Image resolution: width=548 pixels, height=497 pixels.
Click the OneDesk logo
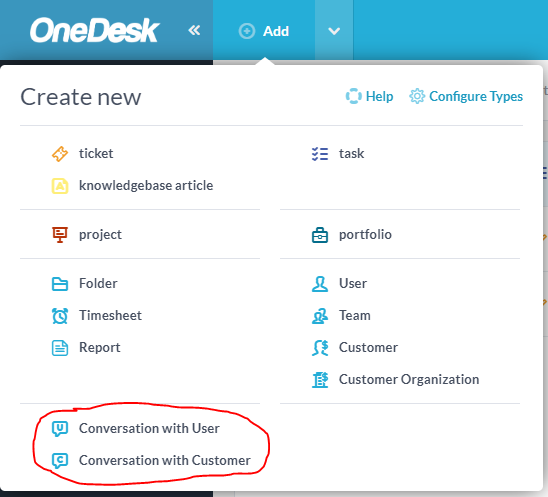point(94,30)
